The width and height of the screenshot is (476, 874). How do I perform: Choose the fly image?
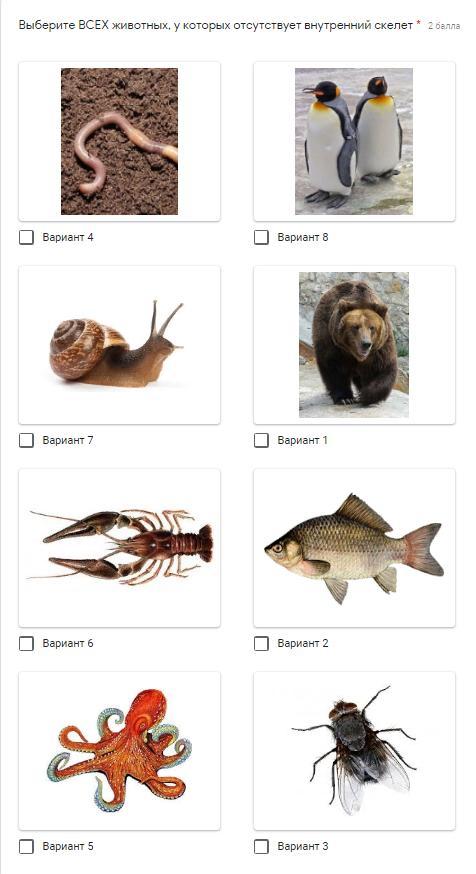click(354, 751)
